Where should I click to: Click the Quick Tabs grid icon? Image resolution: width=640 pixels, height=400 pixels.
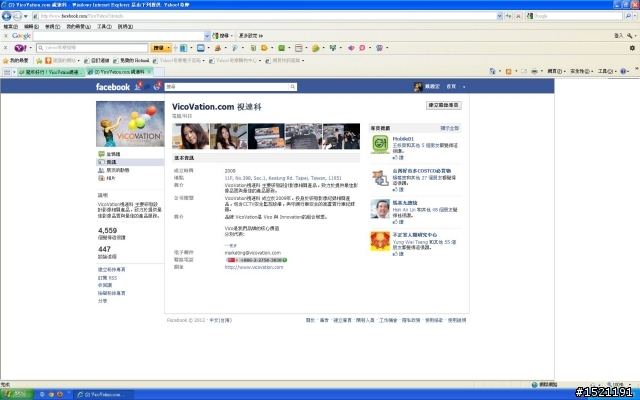point(7,72)
